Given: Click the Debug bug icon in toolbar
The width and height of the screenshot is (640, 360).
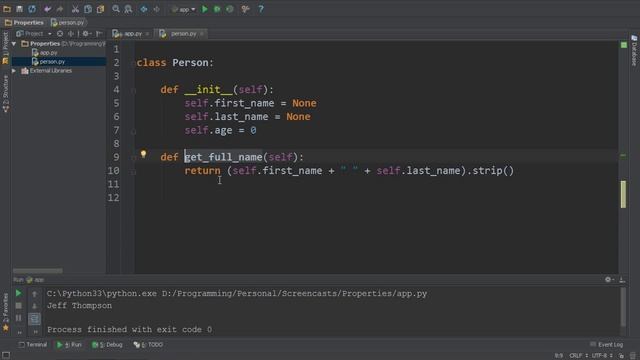Looking at the screenshot, I should (217, 9).
